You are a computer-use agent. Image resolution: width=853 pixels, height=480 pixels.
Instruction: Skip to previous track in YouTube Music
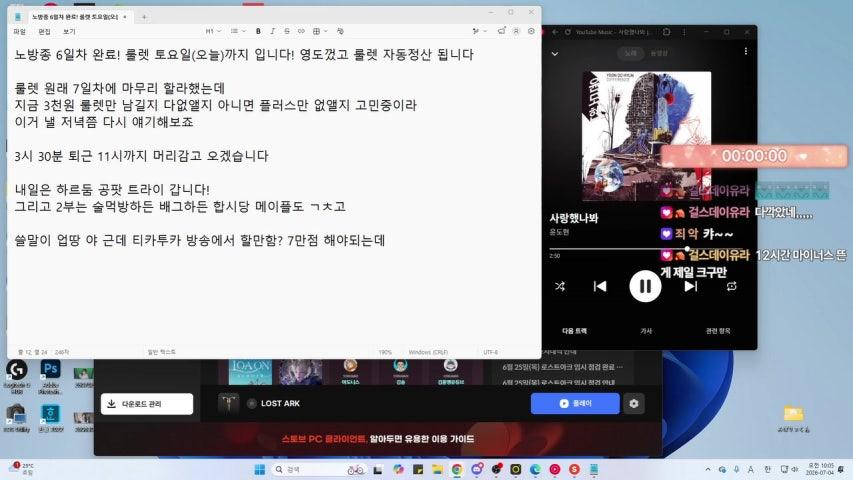pyautogui.click(x=599, y=286)
